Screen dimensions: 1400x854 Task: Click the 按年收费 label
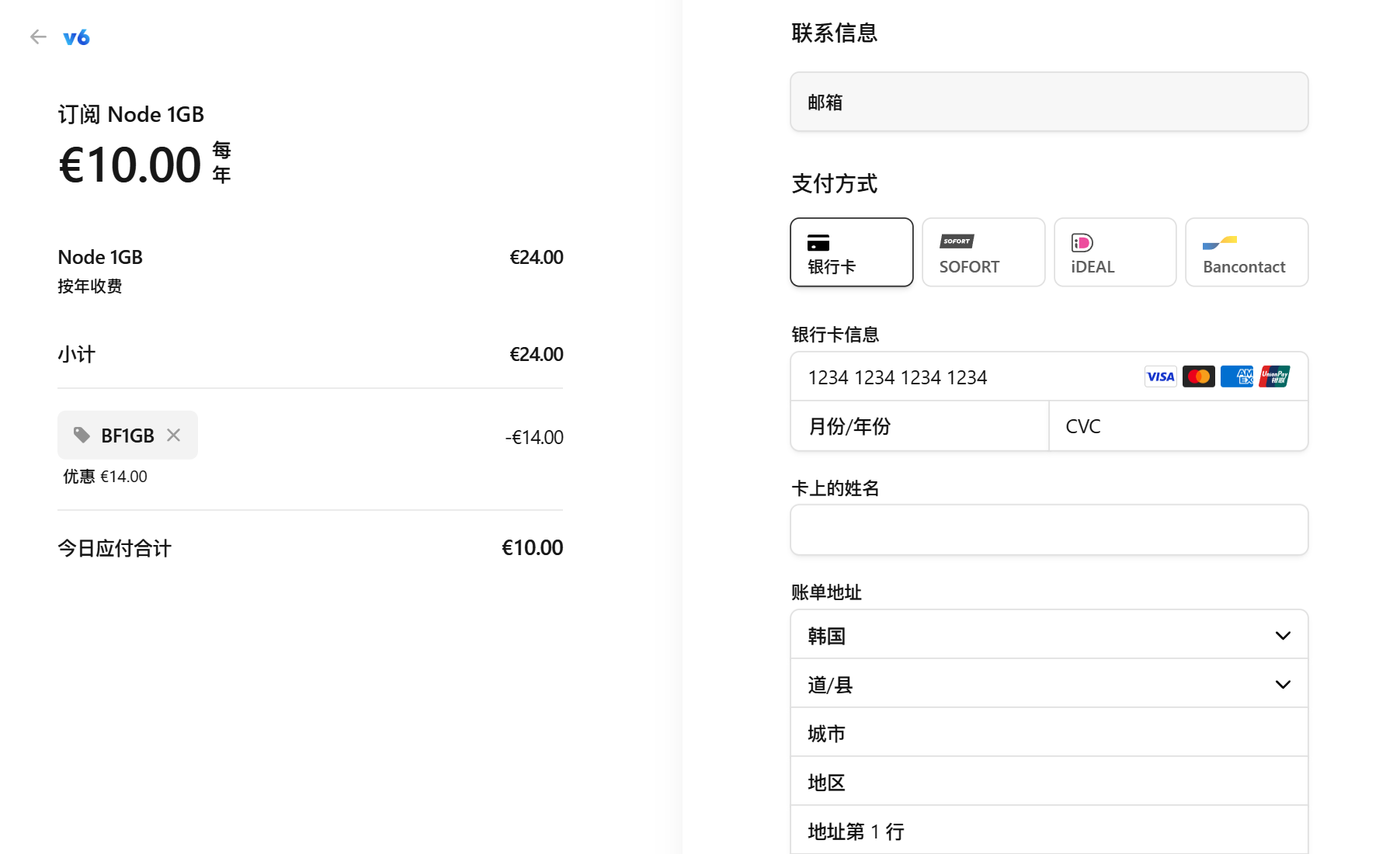[90, 286]
